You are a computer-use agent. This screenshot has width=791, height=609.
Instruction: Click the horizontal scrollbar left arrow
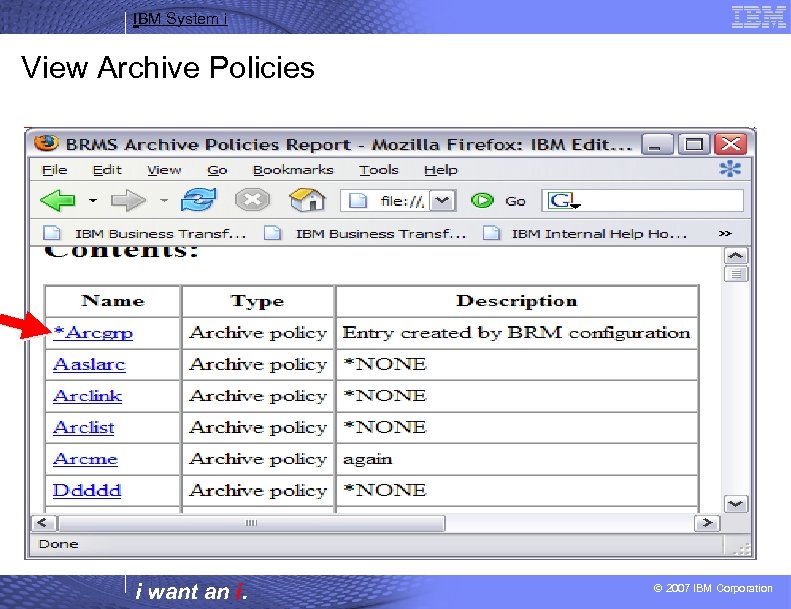click(43, 523)
